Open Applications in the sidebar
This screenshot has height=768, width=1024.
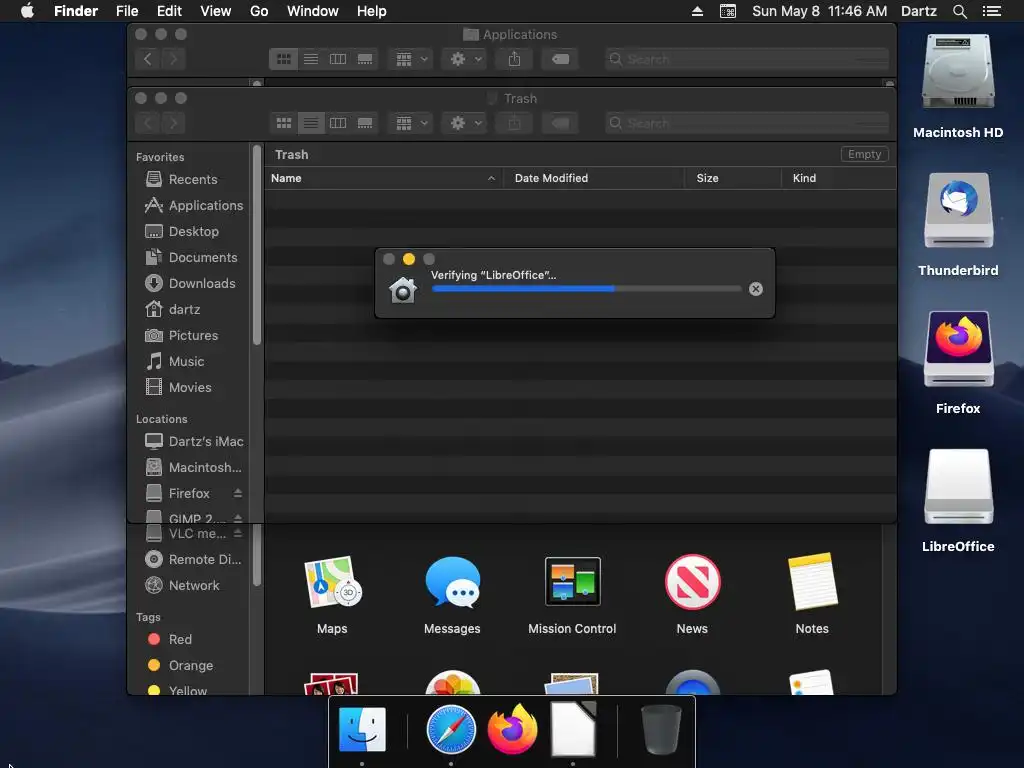click(193, 205)
